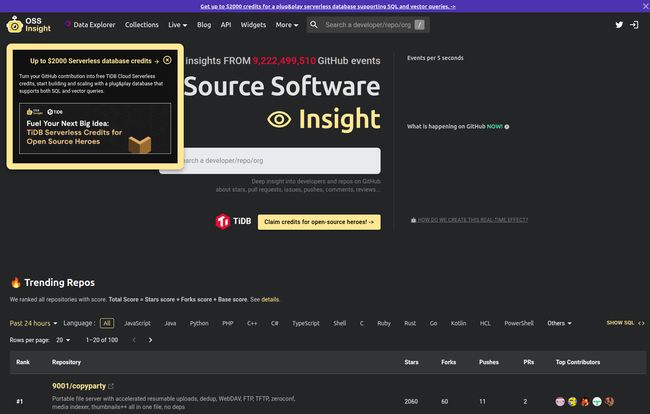
Task: Click the last contributor avatar for copyparty
Action: pos(609,401)
